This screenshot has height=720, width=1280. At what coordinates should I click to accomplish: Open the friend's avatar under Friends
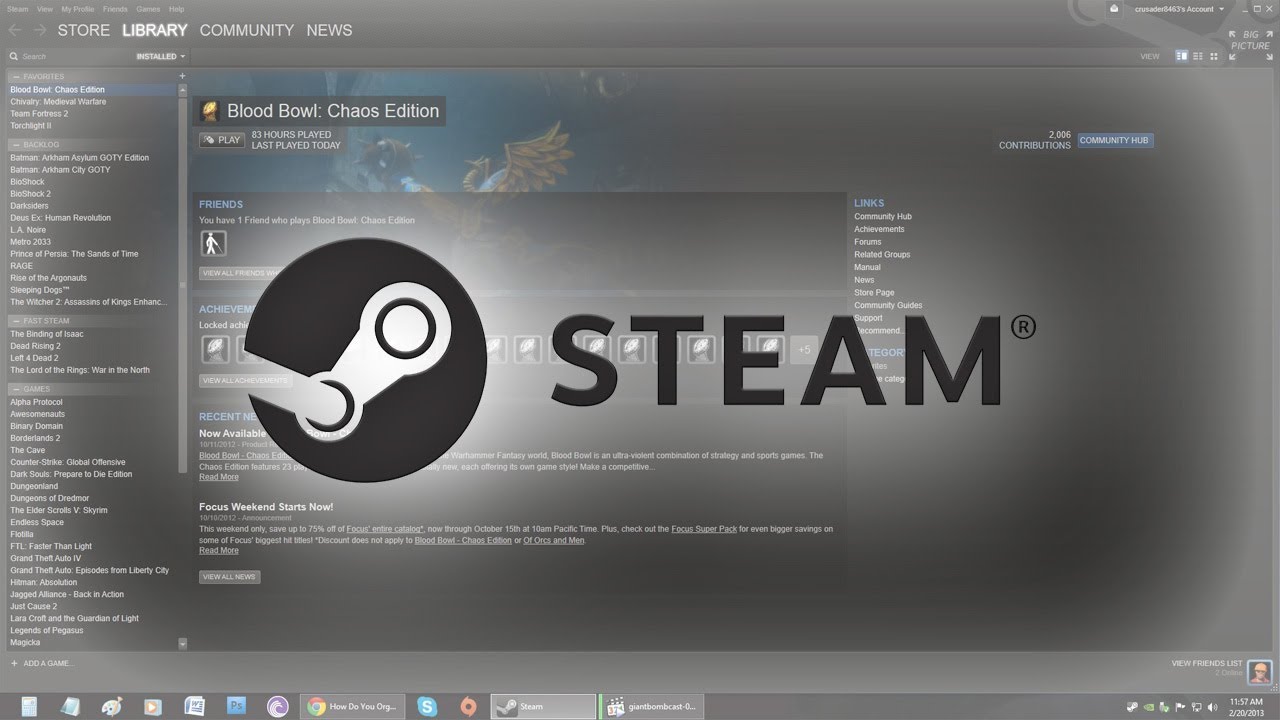point(213,243)
